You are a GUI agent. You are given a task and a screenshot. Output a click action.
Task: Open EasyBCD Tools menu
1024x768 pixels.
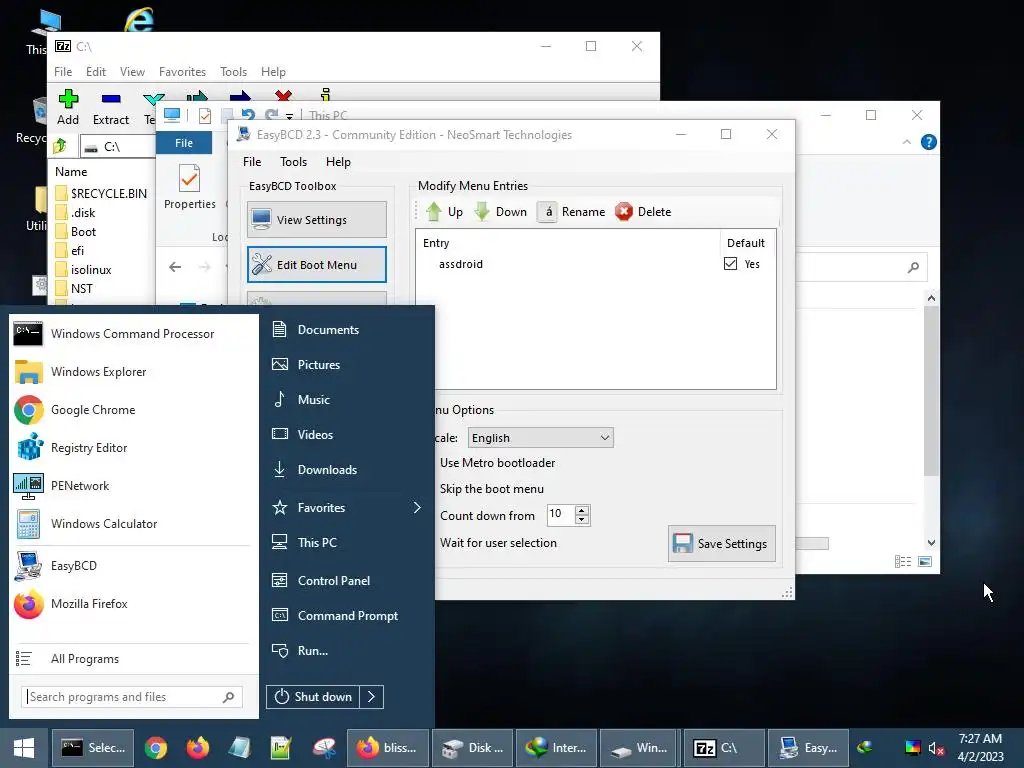(x=293, y=162)
